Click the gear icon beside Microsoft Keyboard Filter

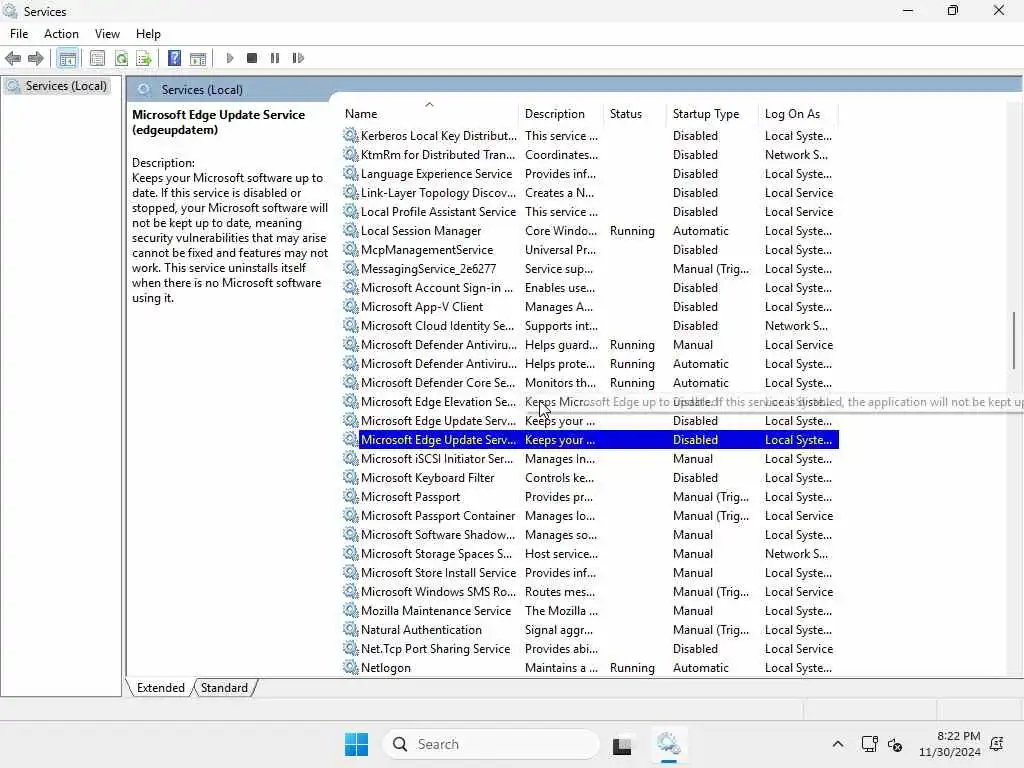click(351, 478)
